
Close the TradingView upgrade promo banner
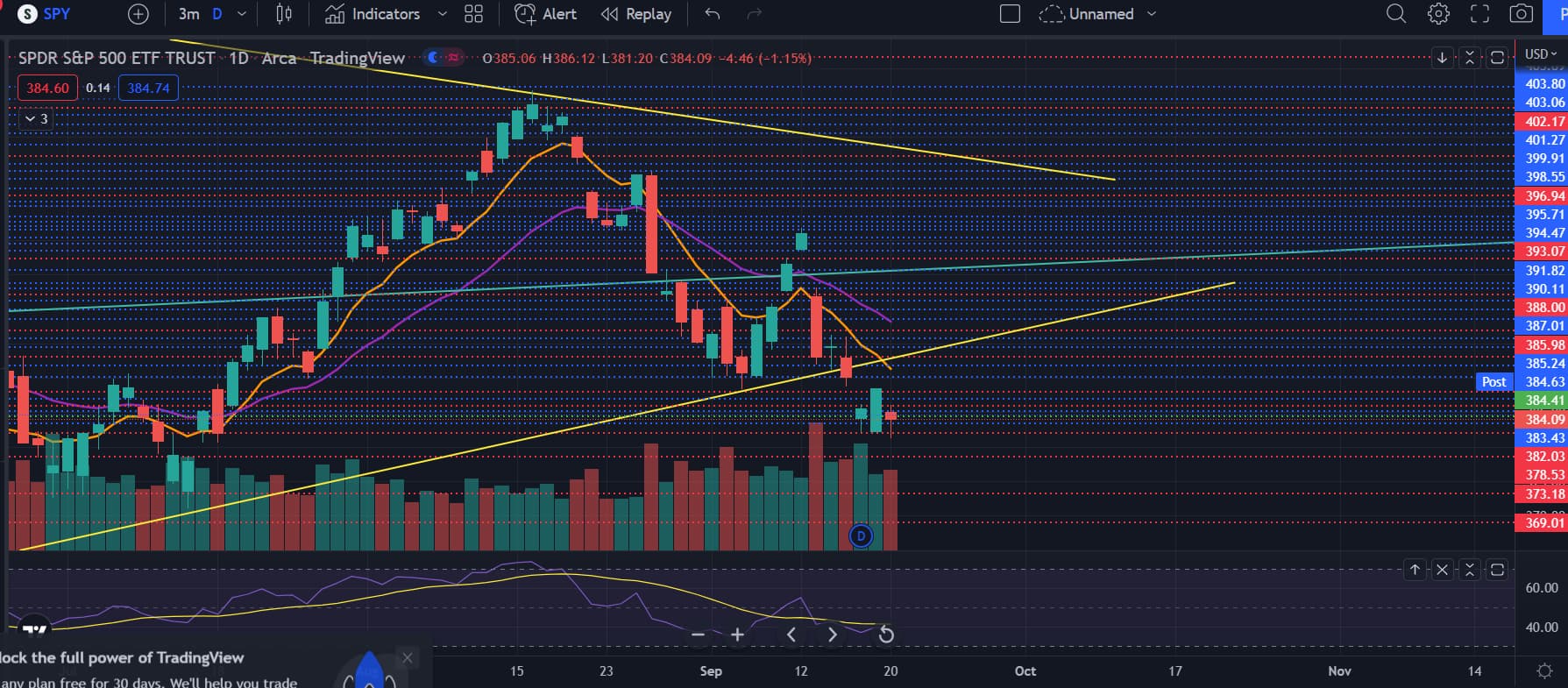click(407, 657)
